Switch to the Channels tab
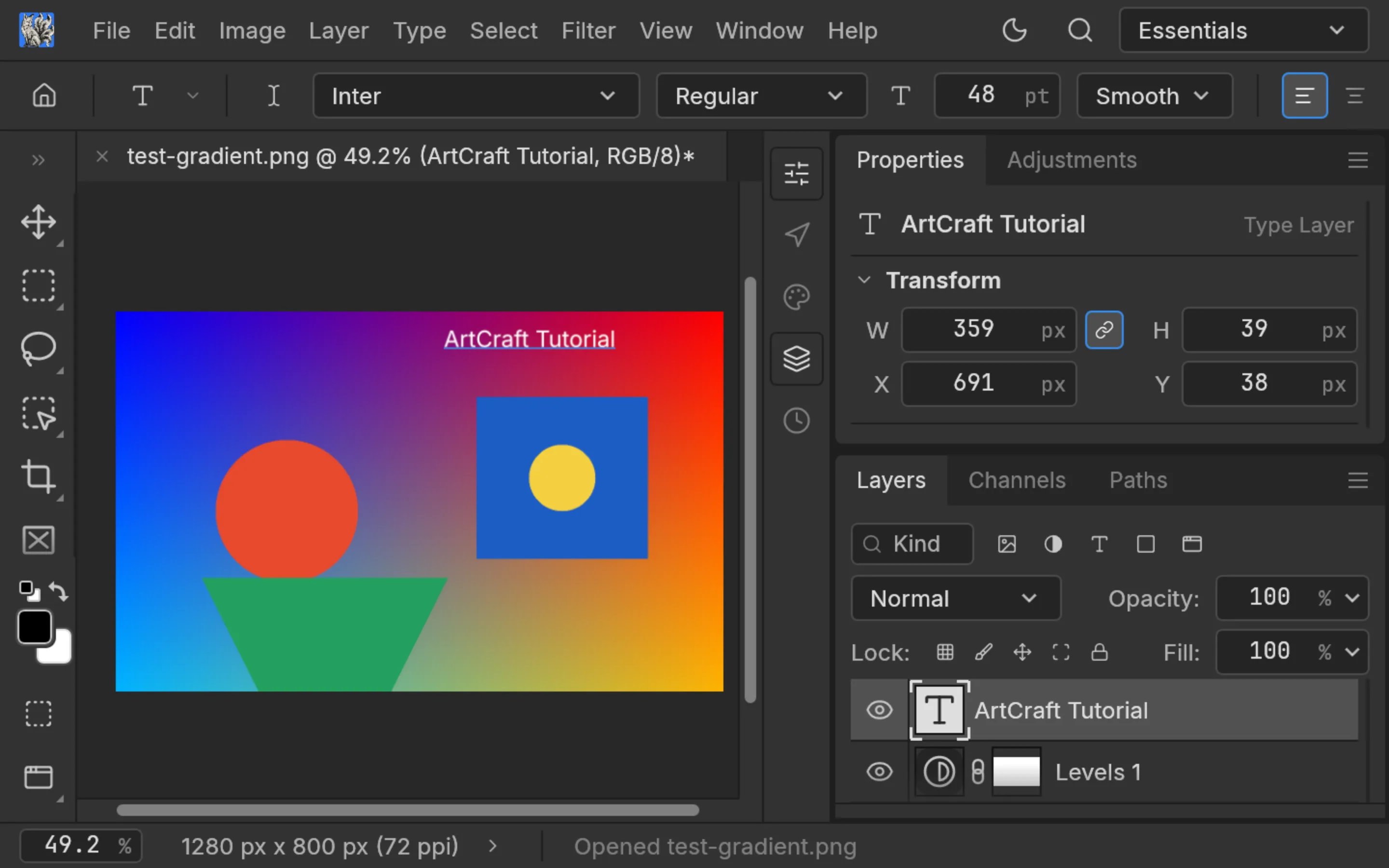Viewport: 1389px width, 868px height. [x=1017, y=480]
